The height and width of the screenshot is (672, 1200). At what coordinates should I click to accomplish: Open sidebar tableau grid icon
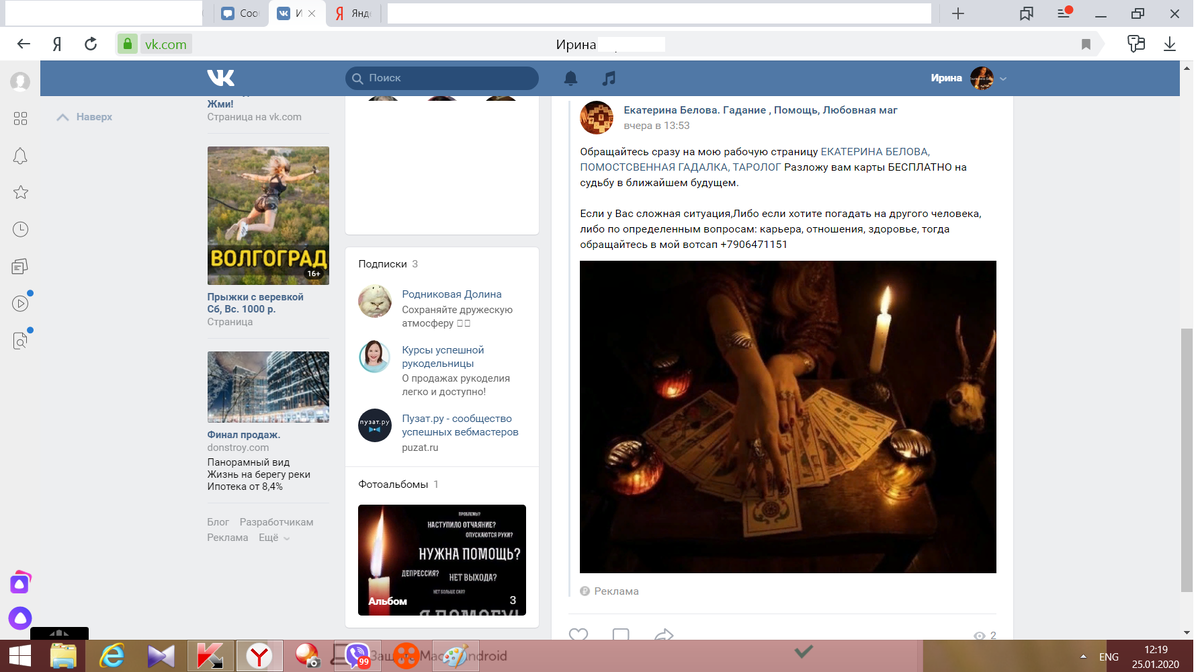(20, 118)
